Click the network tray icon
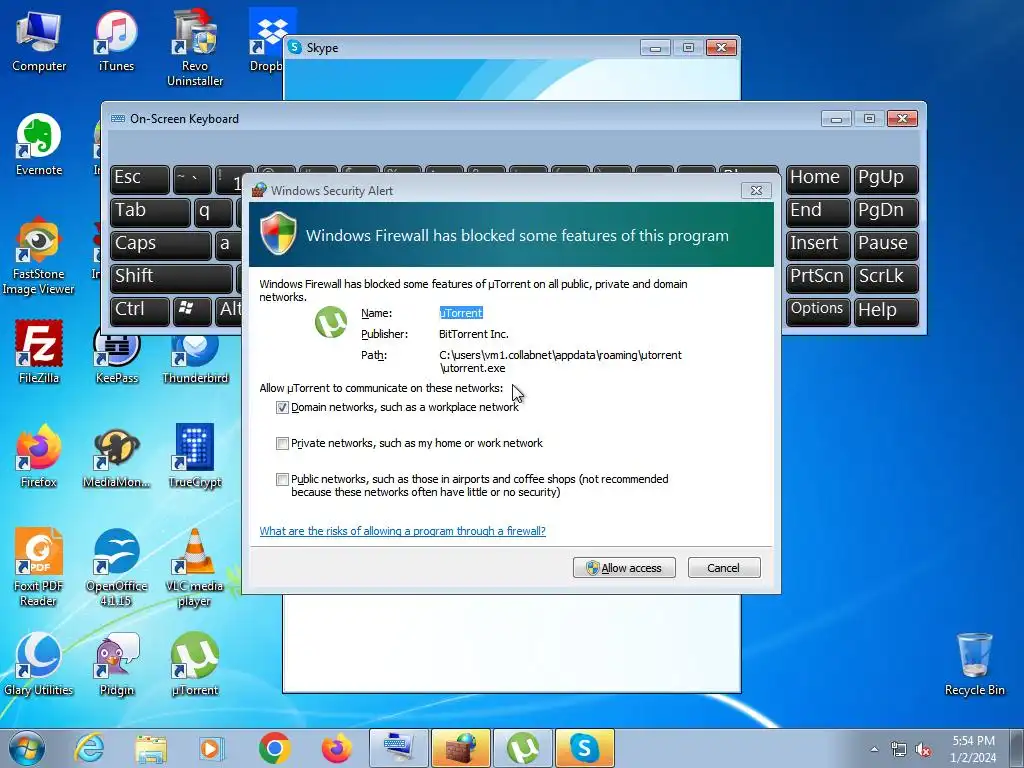Image resolution: width=1024 pixels, height=768 pixels. pyautogui.click(x=899, y=749)
